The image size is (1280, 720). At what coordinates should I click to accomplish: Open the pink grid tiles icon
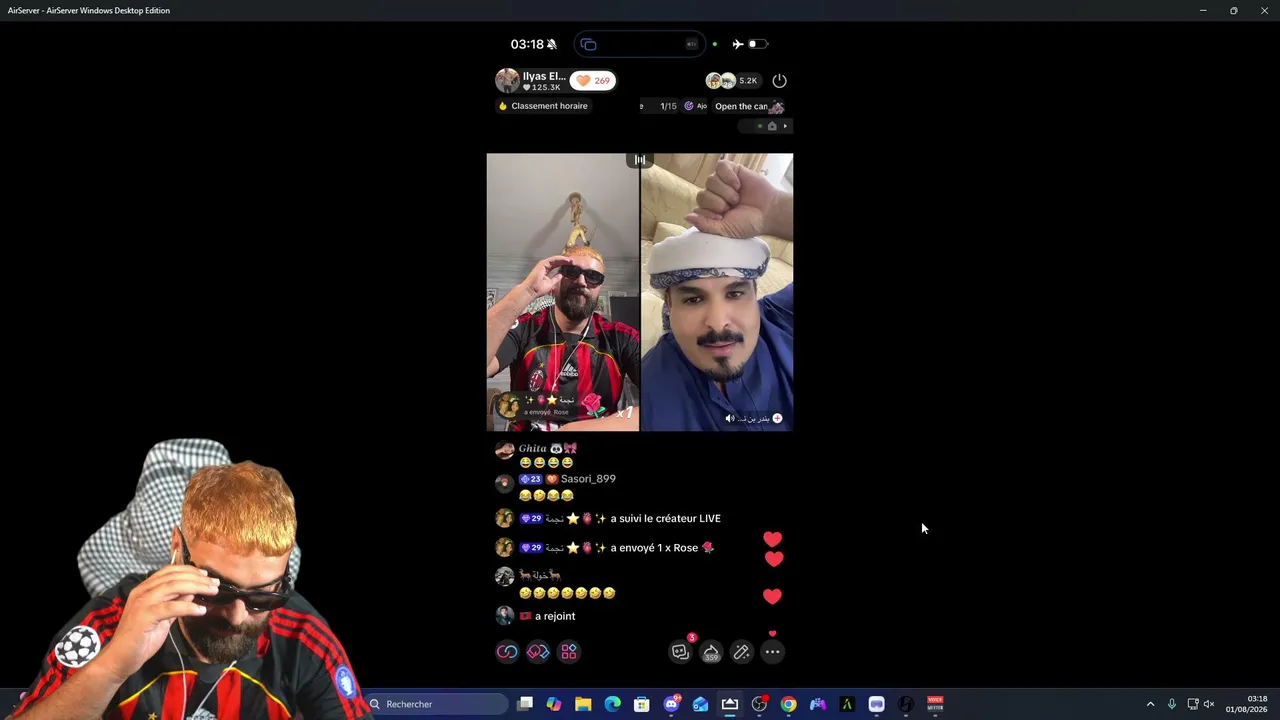tap(569, 652)
